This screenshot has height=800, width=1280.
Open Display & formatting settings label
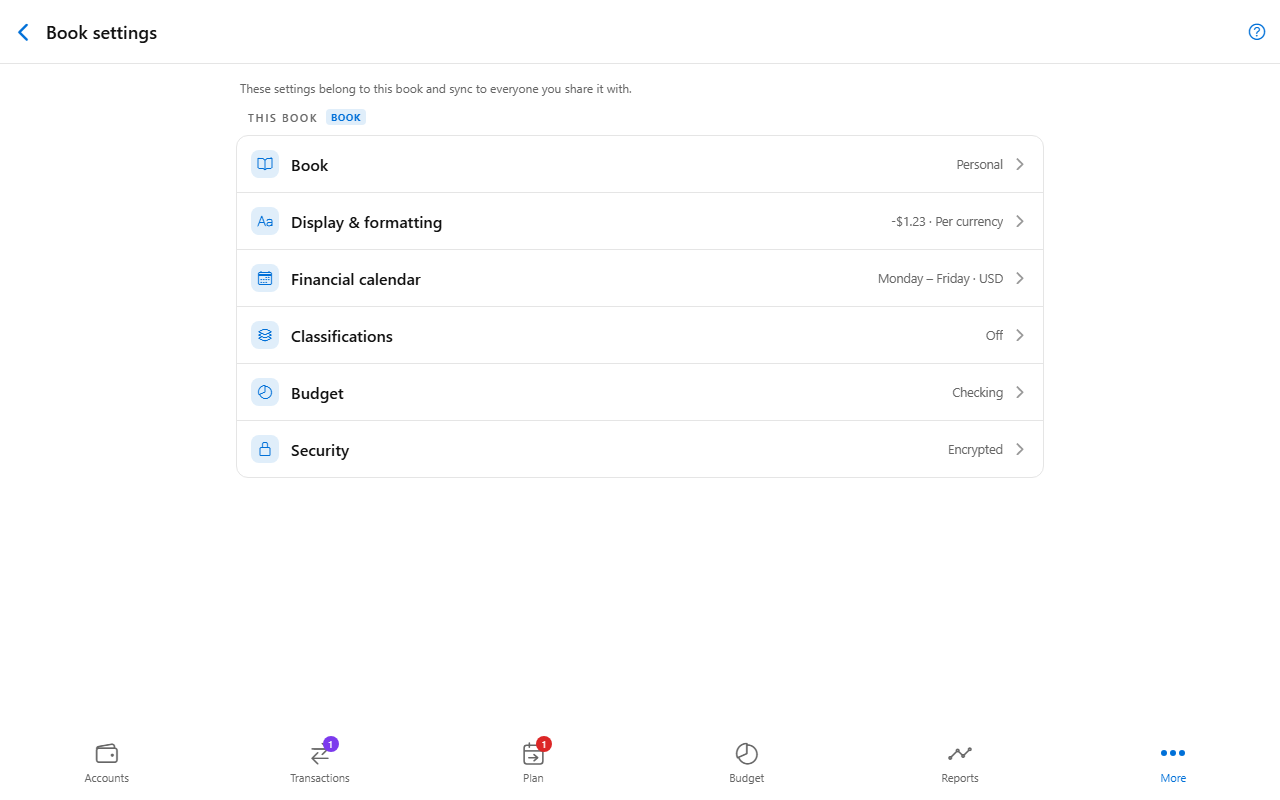366,222
